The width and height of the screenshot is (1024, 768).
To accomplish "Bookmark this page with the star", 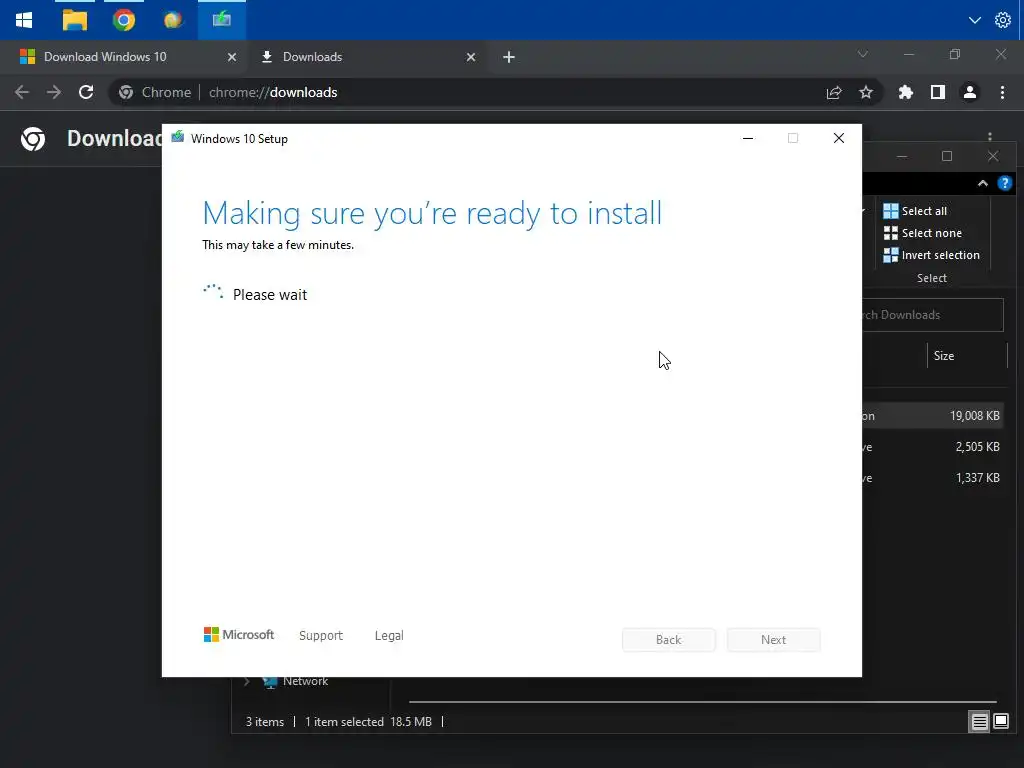I will (x=866, y=92).
